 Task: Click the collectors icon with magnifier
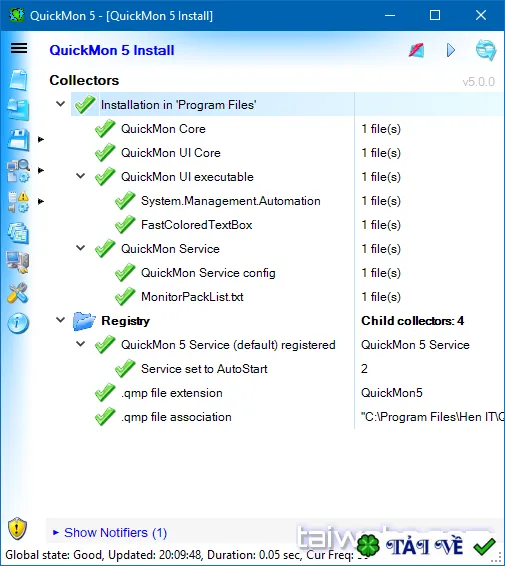(18, 170)
